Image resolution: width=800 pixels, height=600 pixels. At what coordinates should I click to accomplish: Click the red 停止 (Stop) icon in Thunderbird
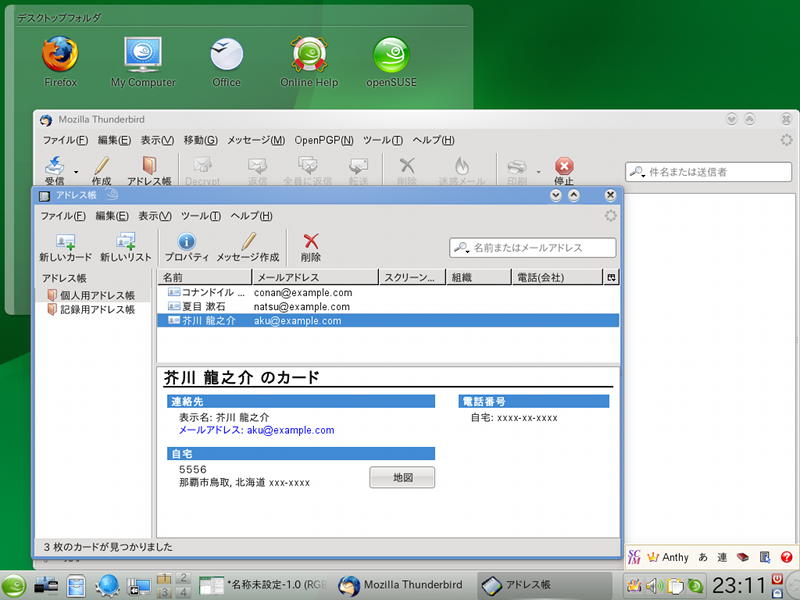coord(564,167)
